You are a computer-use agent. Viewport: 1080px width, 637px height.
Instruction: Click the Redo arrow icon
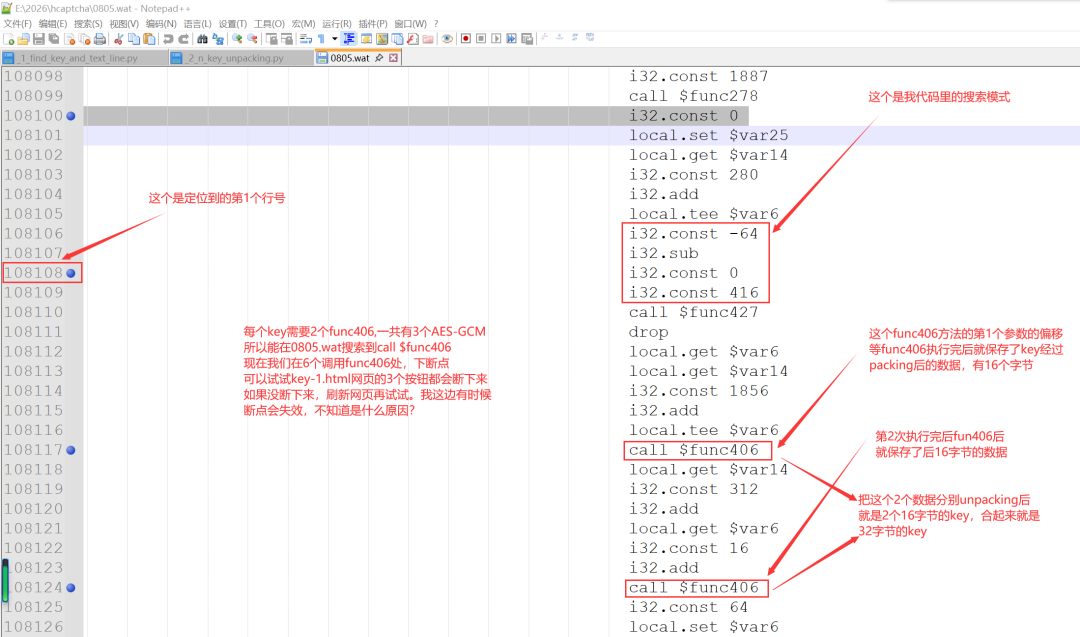coord(183,39)
